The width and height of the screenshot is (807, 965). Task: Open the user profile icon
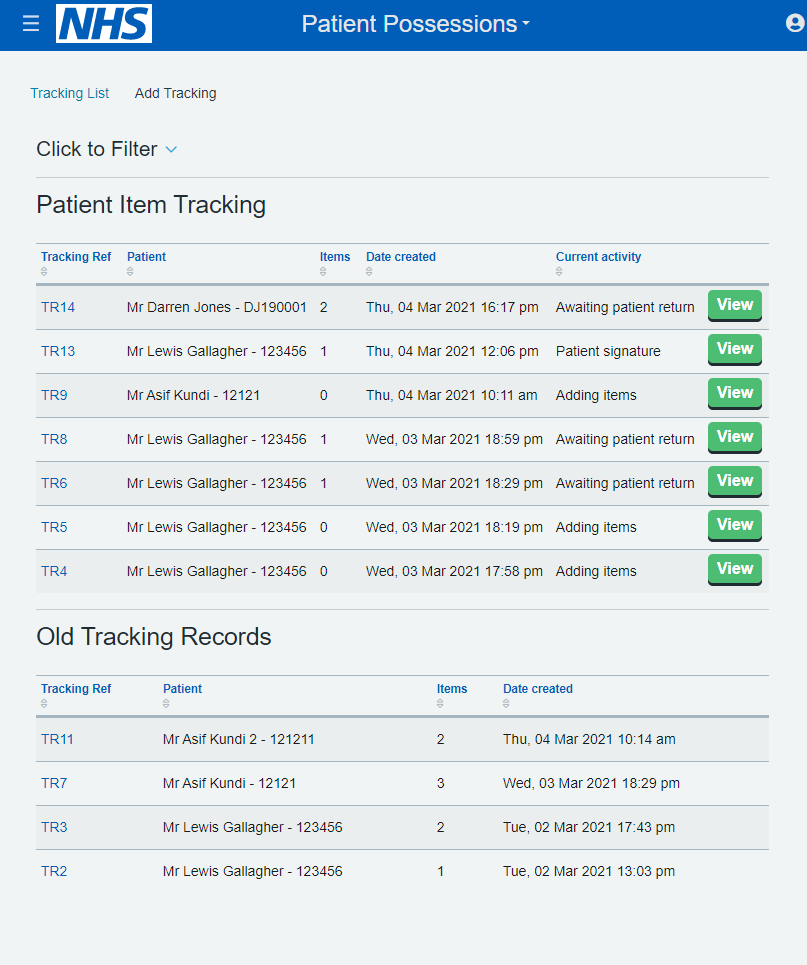pyautogui.click(x=795, y=24)
